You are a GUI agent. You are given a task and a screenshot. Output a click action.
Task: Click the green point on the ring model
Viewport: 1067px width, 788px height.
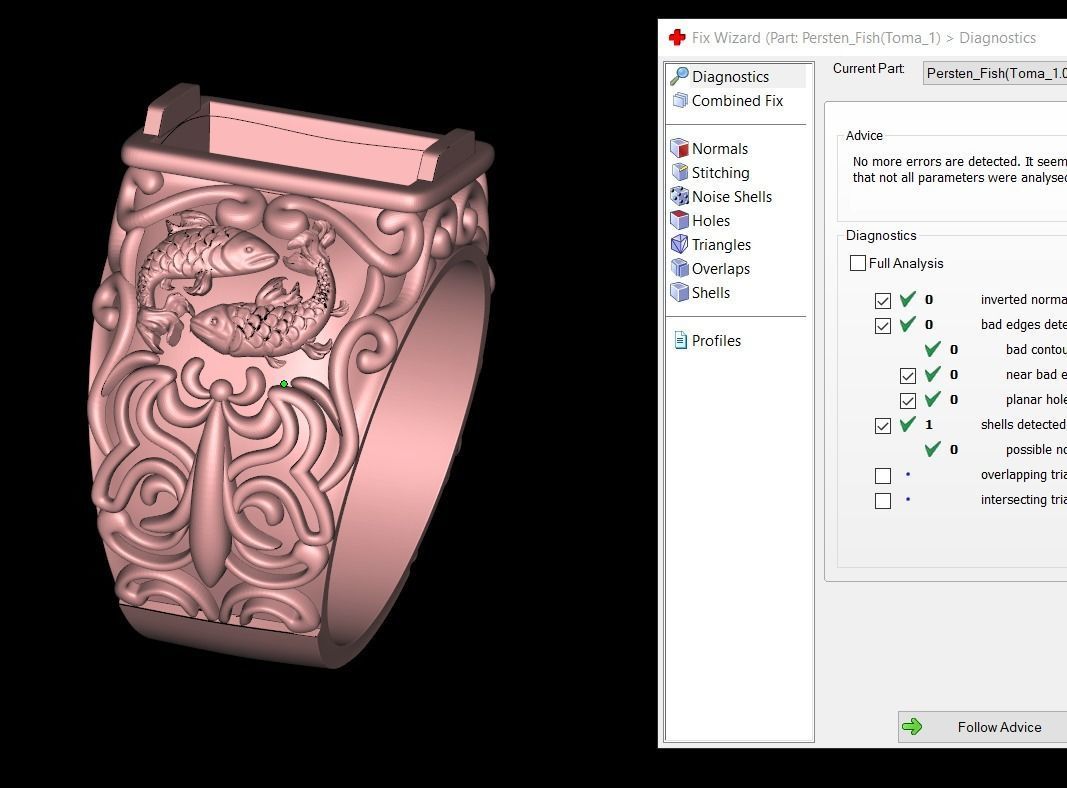[x=284, y=384]
